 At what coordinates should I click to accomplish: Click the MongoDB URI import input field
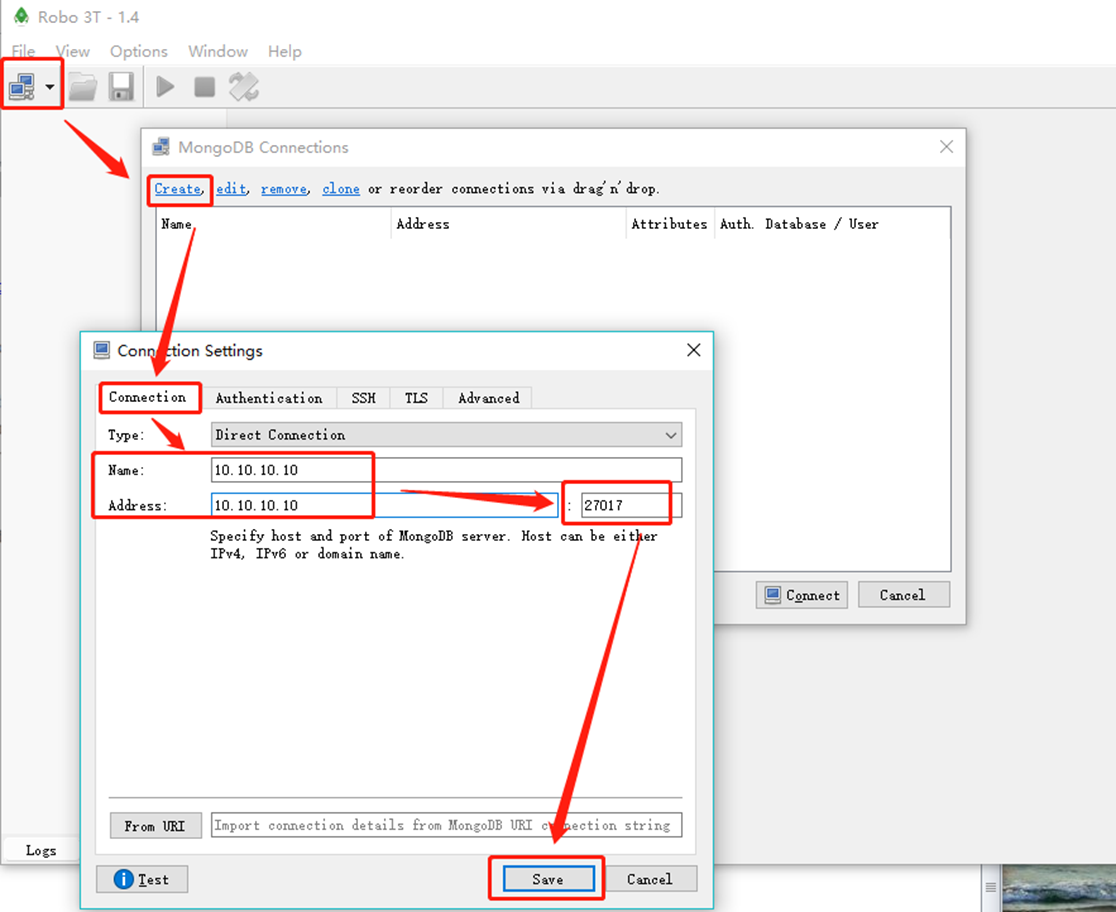[446, 825]
